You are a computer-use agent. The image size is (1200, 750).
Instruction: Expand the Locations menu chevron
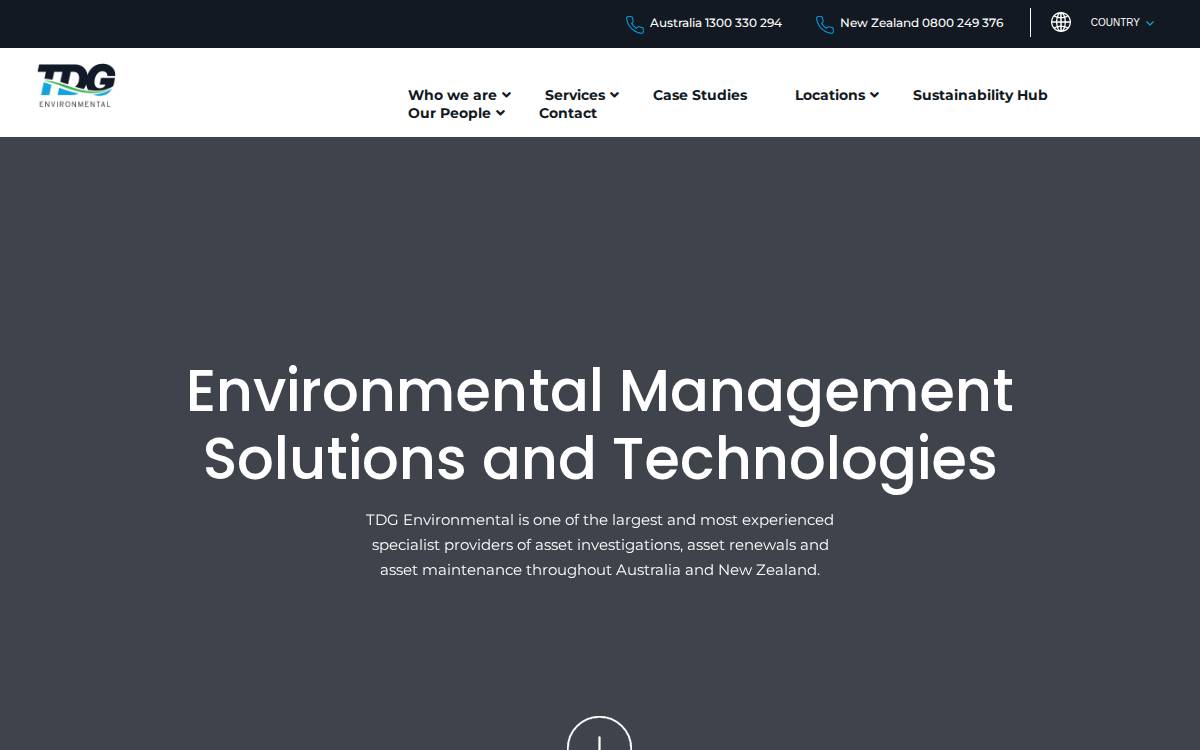click(x=874, y=95)
